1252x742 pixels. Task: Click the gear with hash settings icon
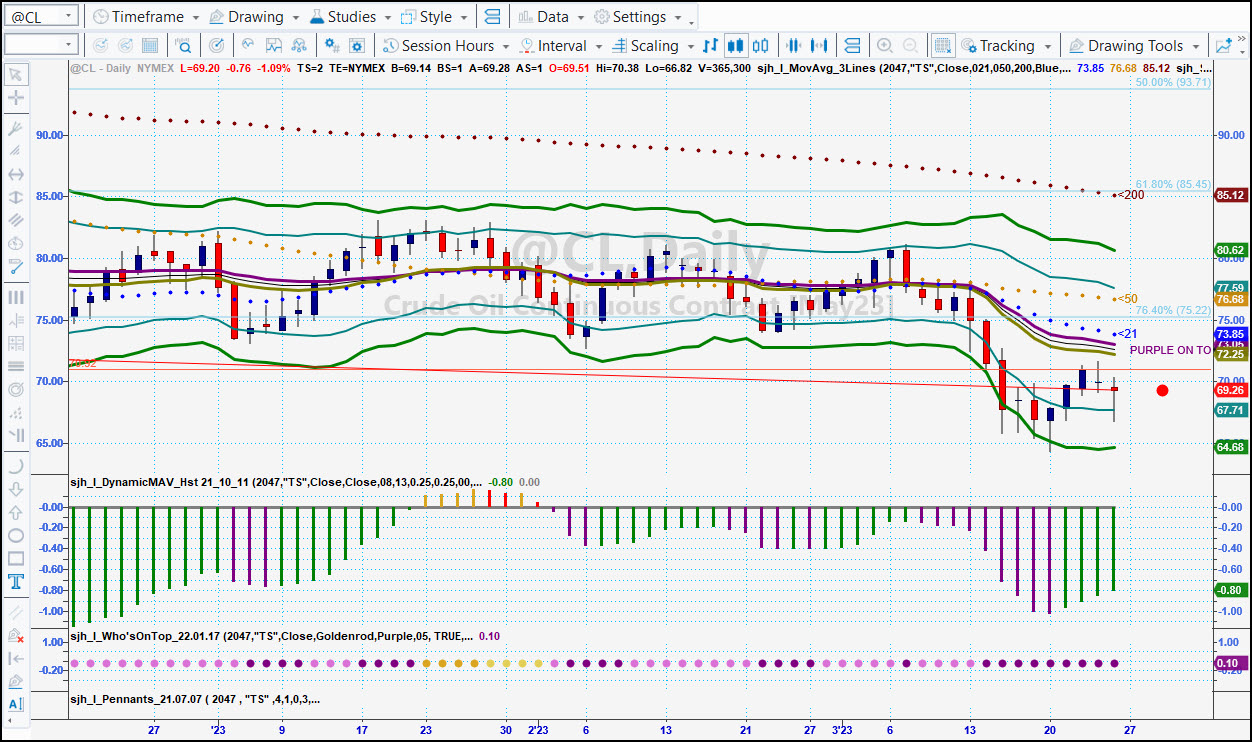[x=333, y=46]
